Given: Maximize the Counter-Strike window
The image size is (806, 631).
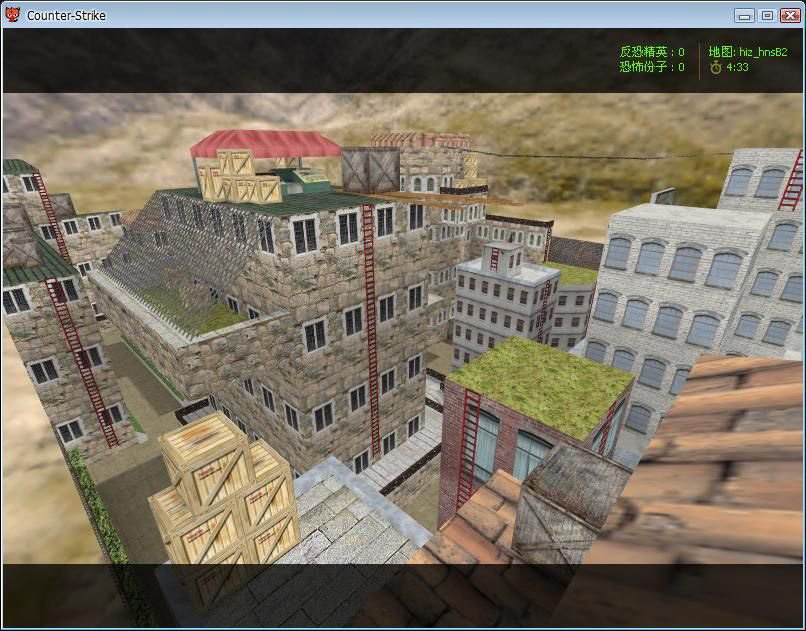Looking at the screenshot, I should (767, 16).
